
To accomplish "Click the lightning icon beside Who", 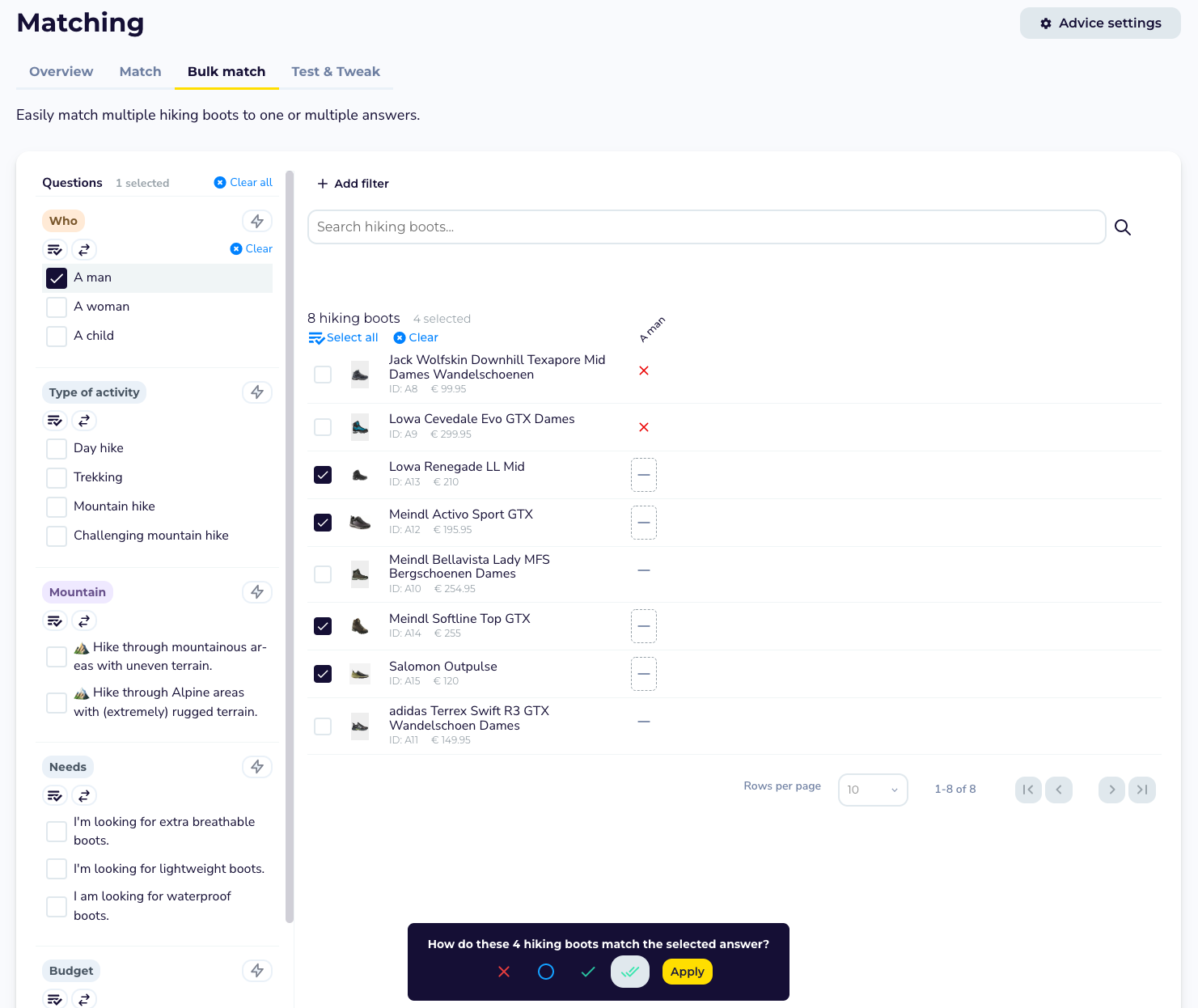I will (x=257, y=221).
